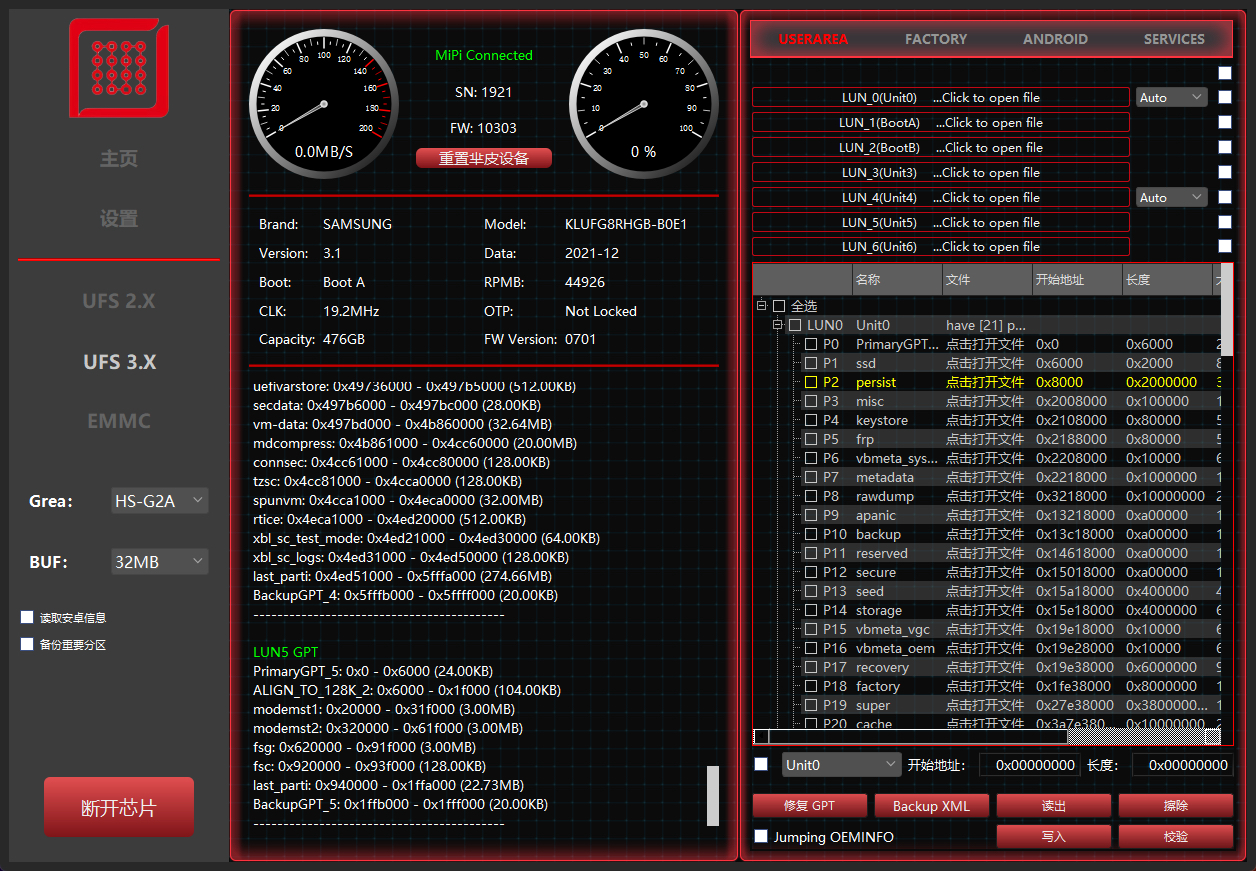Image resolution: width=1256 pixels, height=871 pixels.
Task: Click the Backup XML button
Action: (x=932, y=806)
